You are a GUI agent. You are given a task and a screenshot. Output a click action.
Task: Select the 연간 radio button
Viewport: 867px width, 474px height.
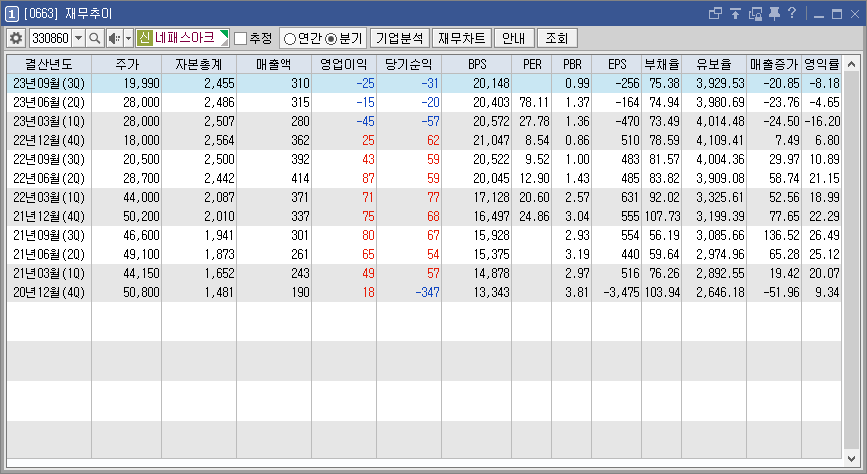point(289,39)
